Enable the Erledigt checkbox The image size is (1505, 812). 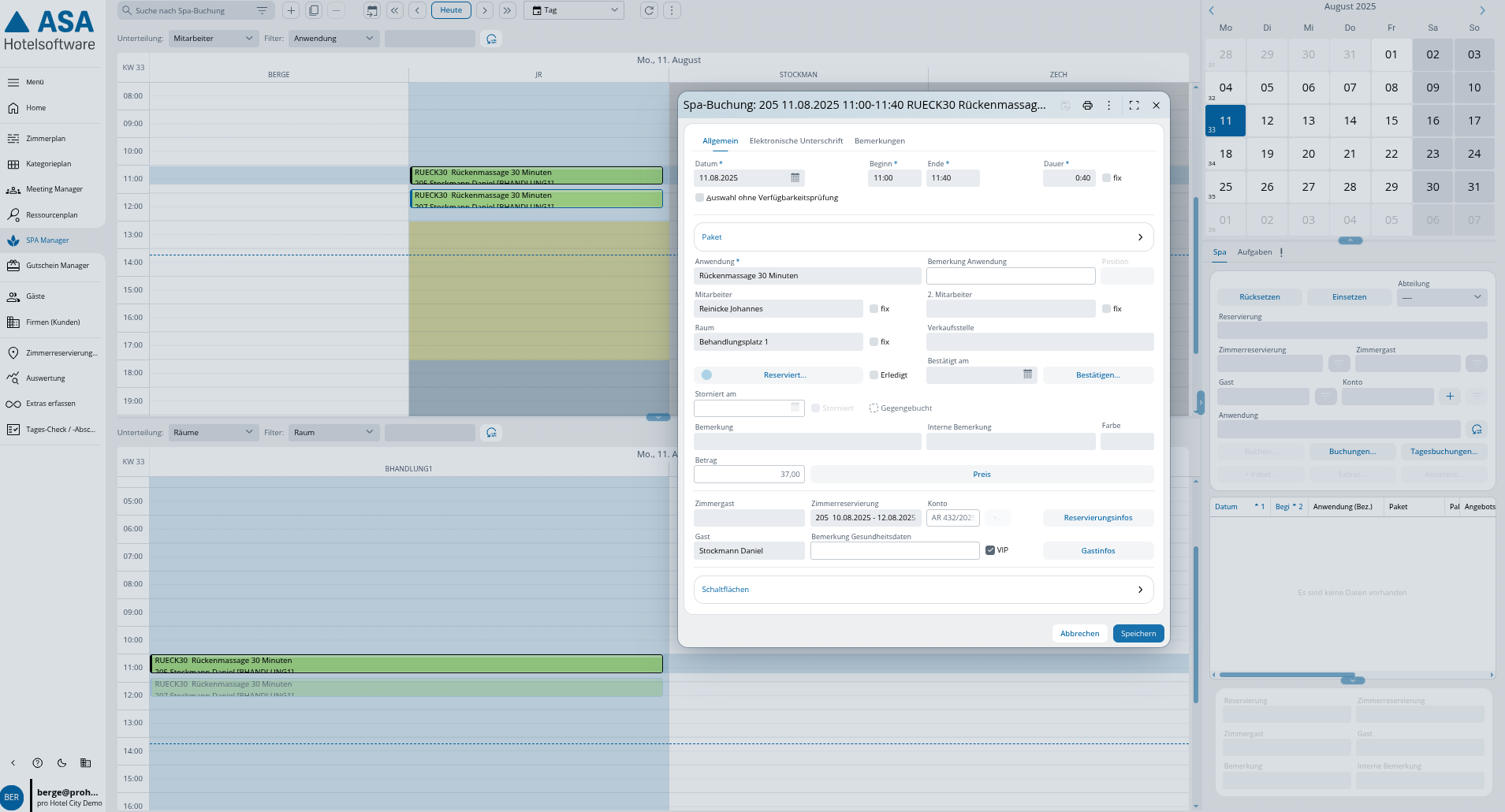point(874,375)
